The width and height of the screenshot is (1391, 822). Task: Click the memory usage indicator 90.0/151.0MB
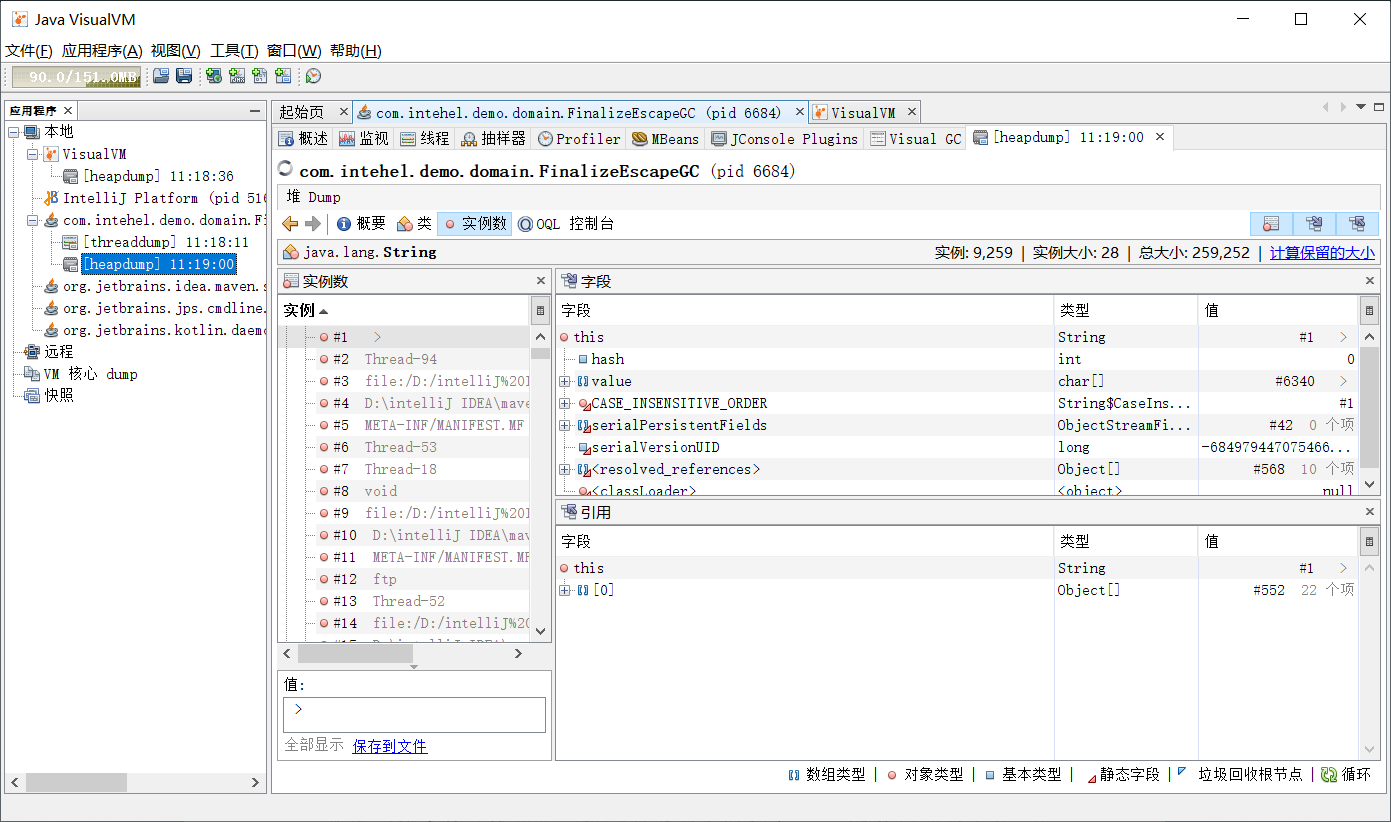77,77
